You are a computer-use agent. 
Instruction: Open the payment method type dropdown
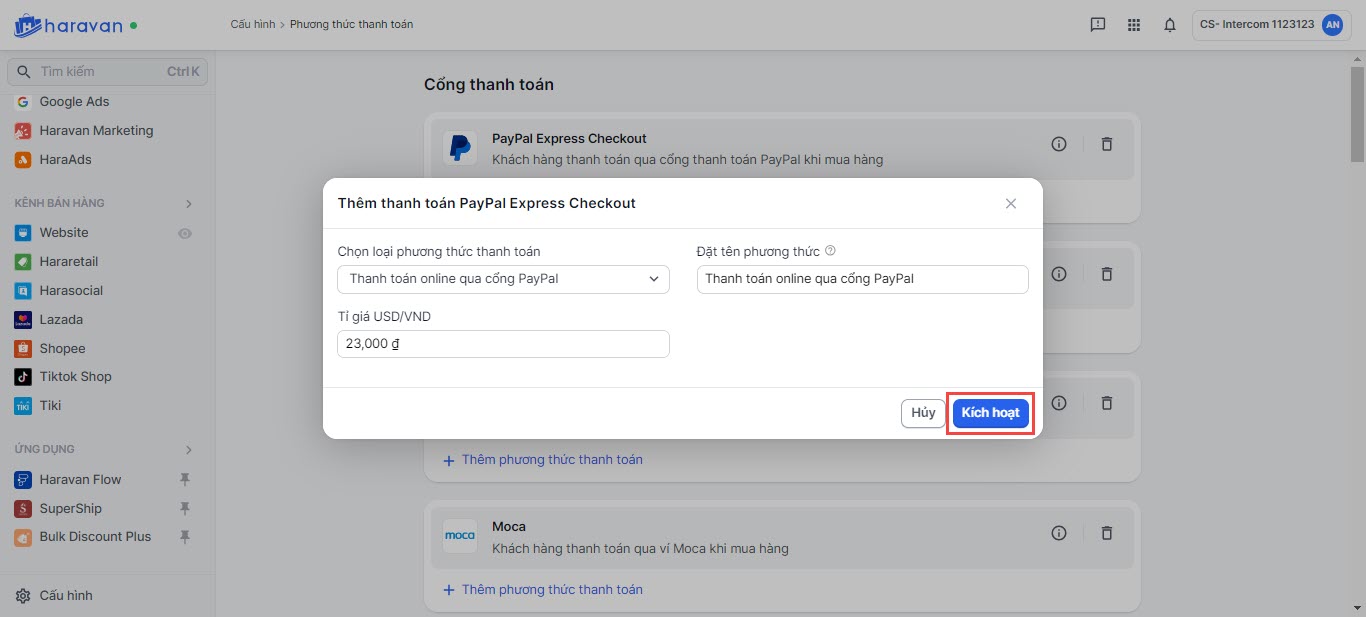tap(503, 279)
